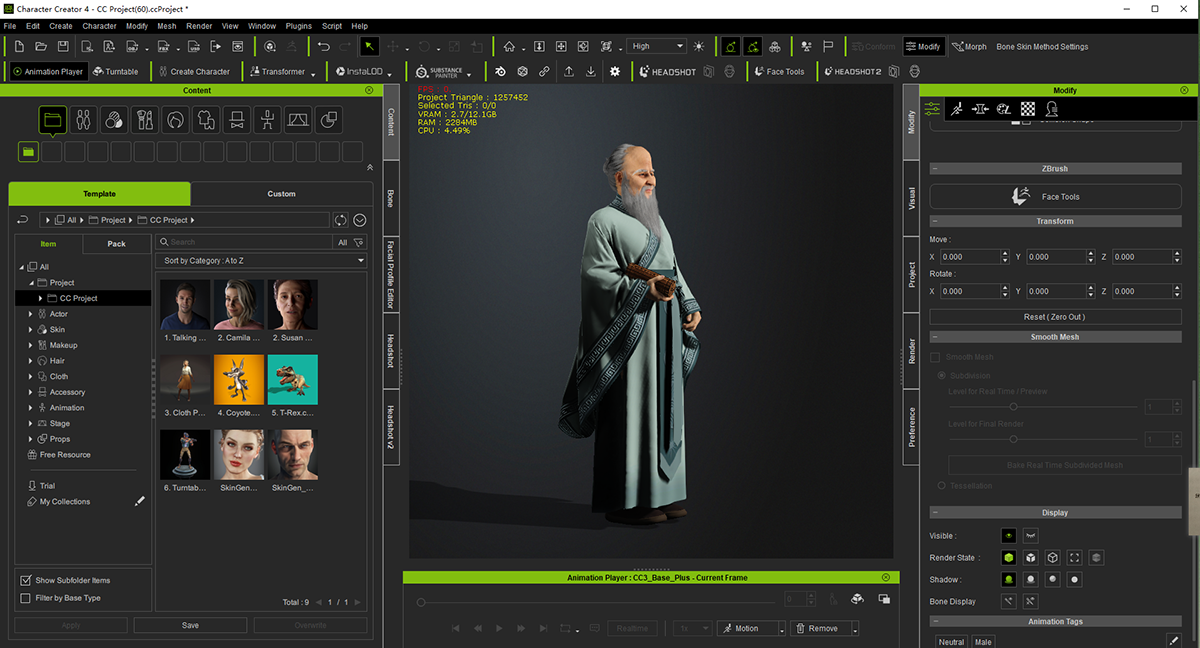Click the Face Tools ZBrush button
This screenshot has width=1200, height=648.
click(x=1054, y=197)
